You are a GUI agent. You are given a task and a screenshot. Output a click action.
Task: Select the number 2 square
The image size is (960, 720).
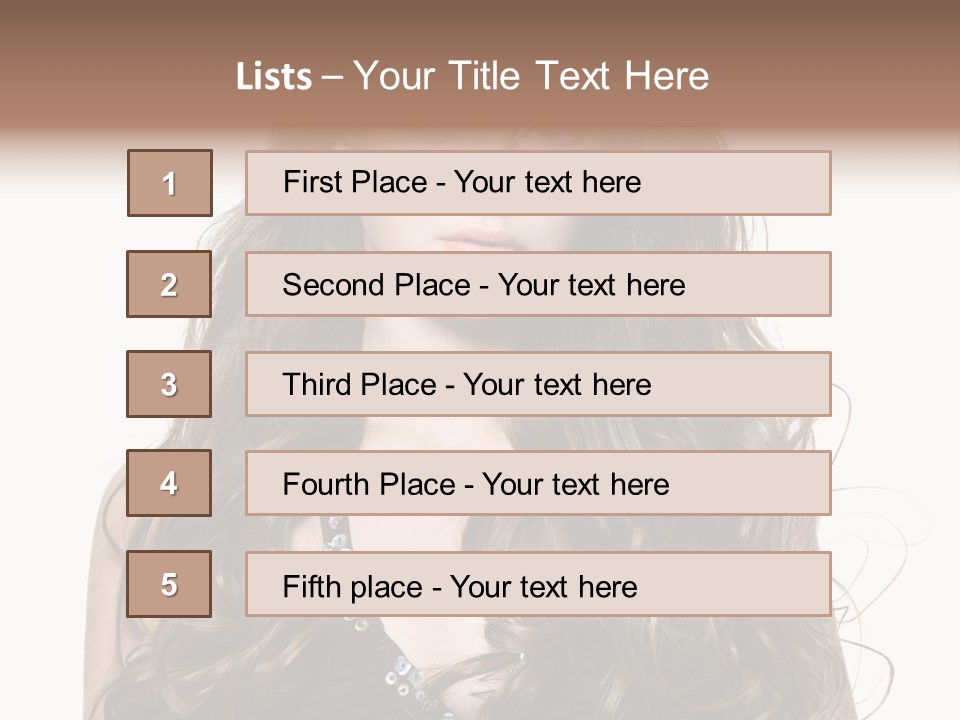(x=169, y=284)
